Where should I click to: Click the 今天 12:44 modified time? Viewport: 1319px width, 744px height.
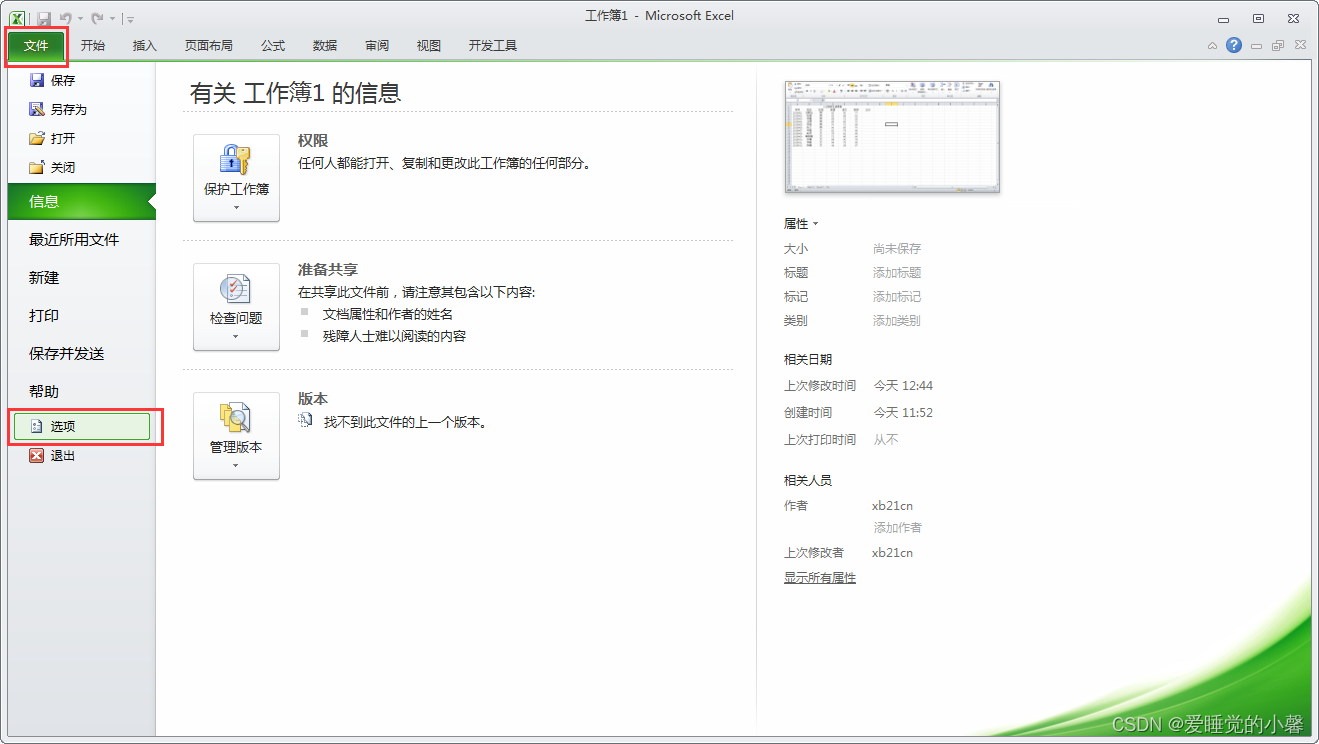[x=903, y=385]
